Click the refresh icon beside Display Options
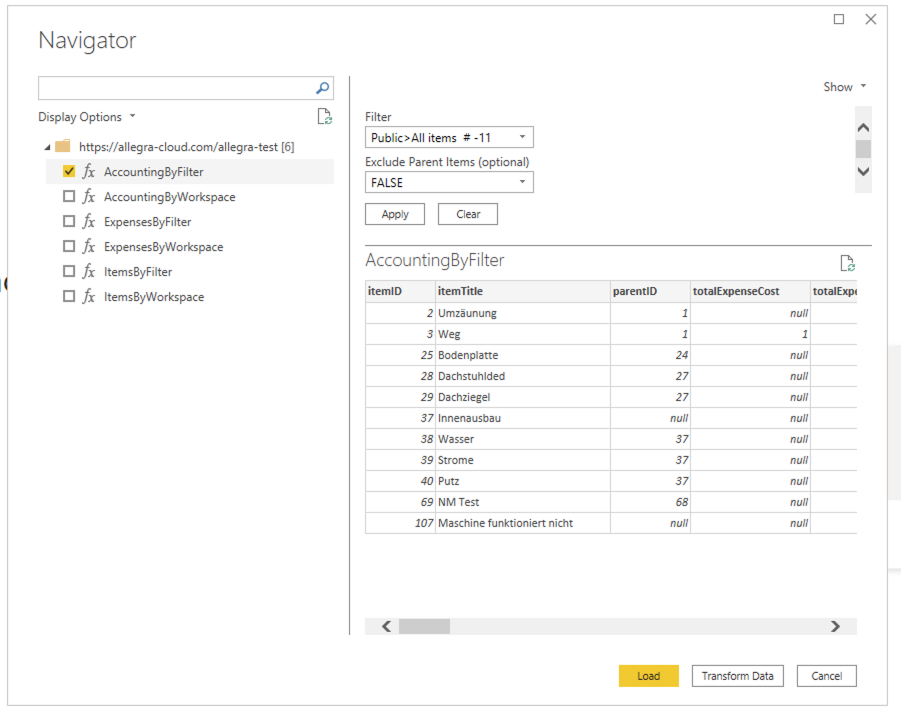The height and width of the screenshot is (719, 901). [x=324, y=116]
